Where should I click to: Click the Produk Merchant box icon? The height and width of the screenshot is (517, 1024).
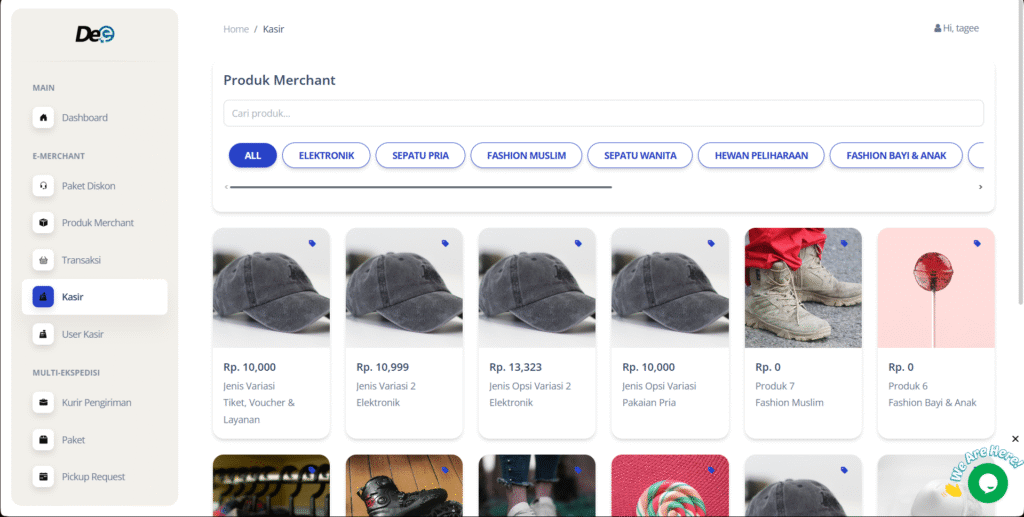coord(43,223)
